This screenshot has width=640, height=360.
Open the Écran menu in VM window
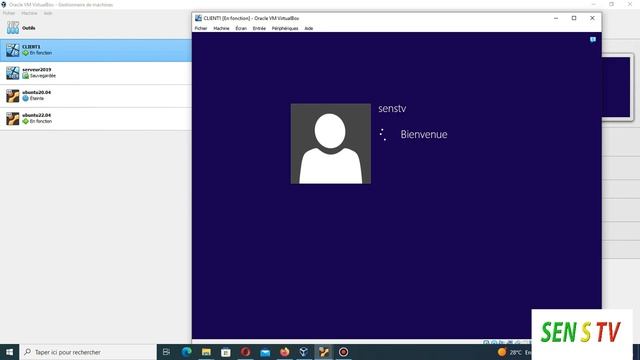241,29
